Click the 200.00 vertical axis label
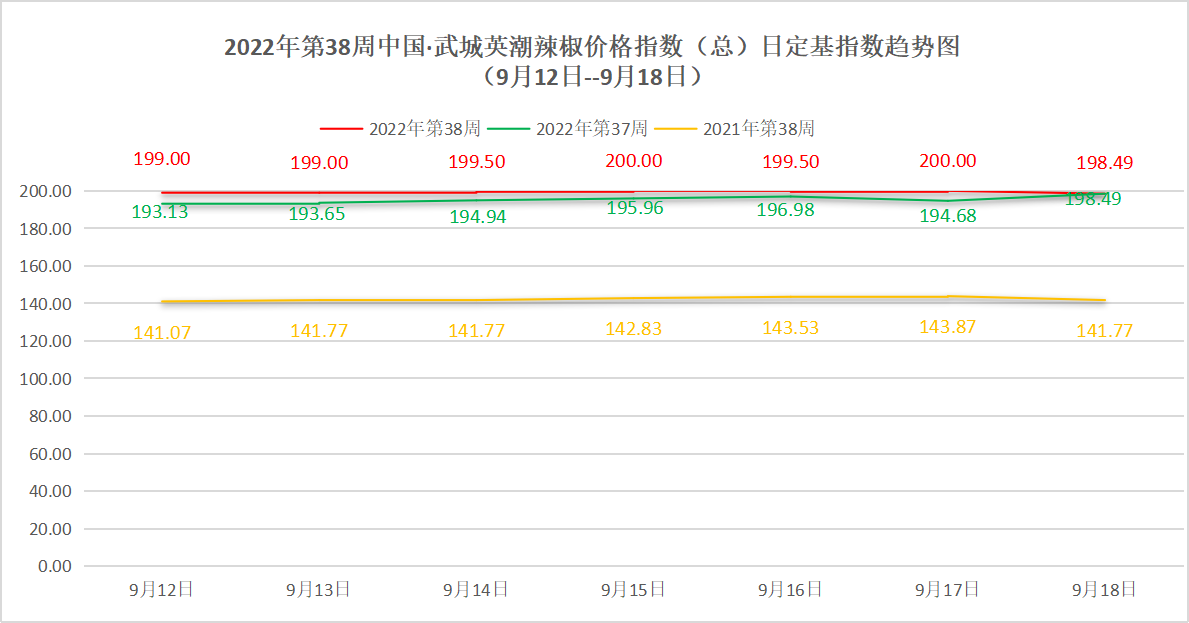 tap(44, 188)
